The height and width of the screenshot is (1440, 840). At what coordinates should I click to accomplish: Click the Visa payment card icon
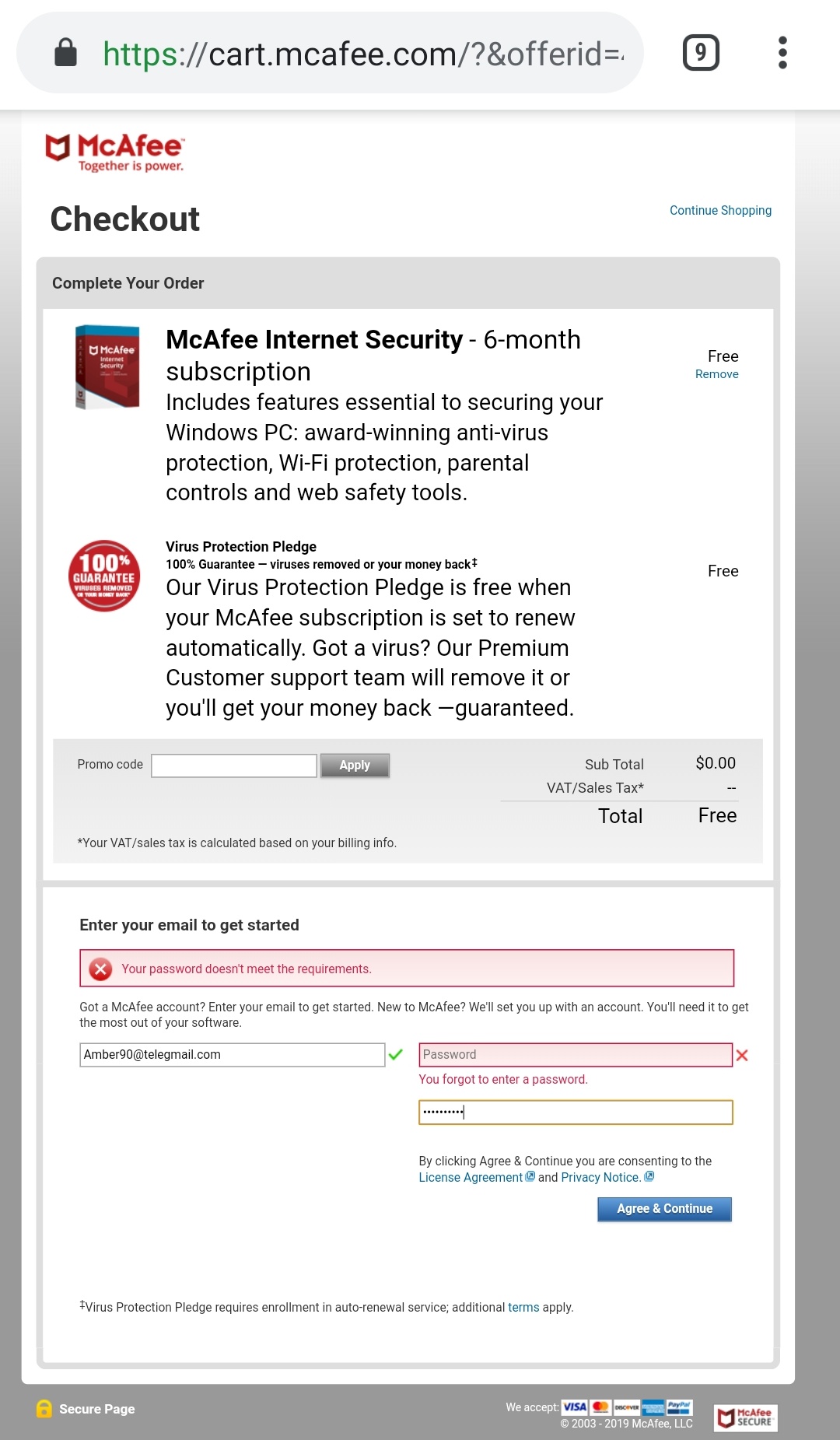[x=575, y=1407]
